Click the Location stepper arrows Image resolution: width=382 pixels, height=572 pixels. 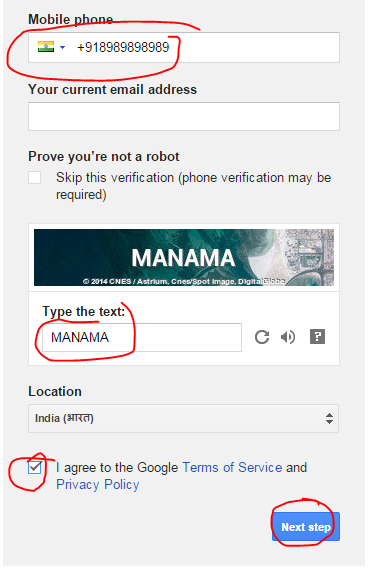point(329,418)
